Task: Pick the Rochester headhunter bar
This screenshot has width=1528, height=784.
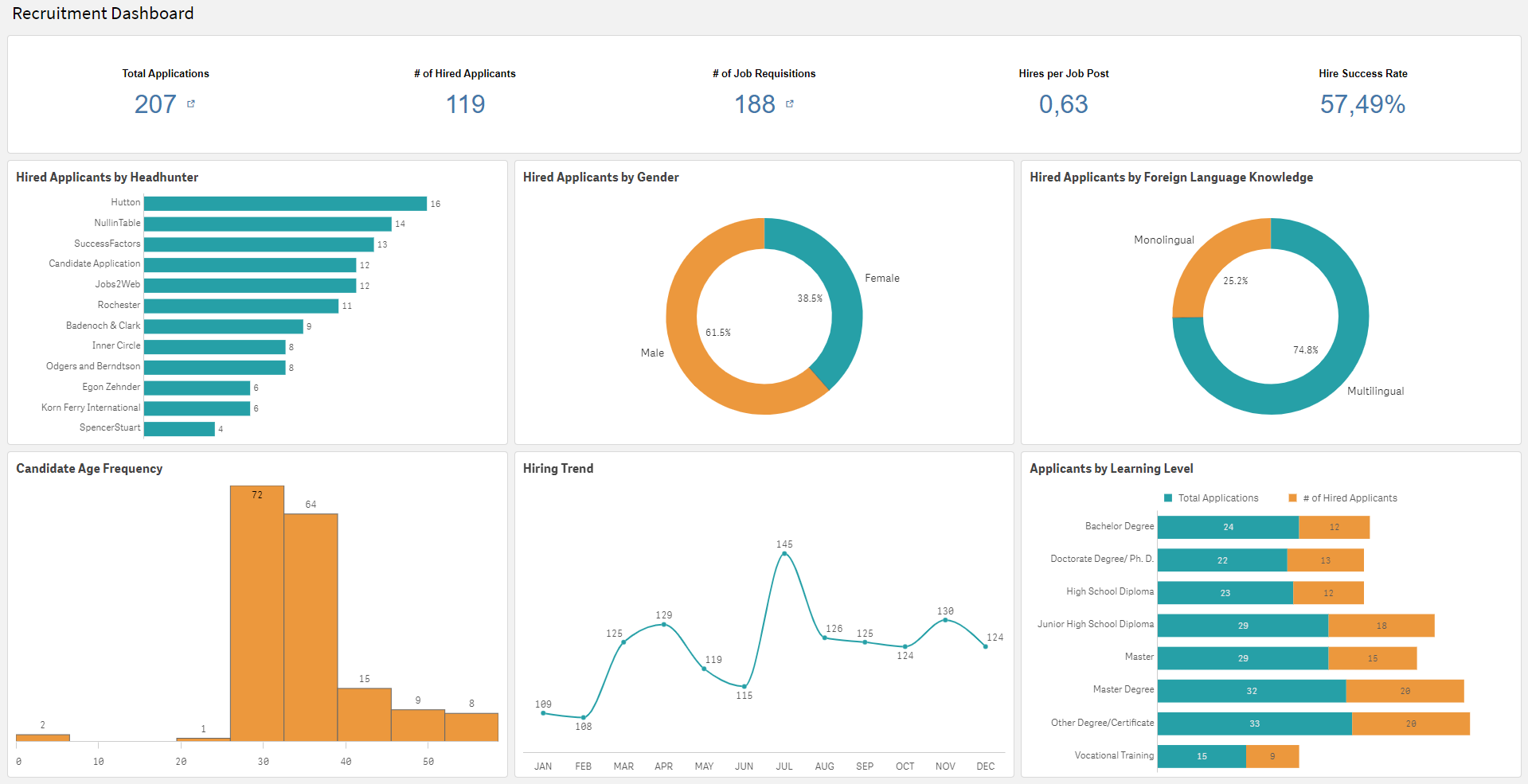Action: point(241,306)
